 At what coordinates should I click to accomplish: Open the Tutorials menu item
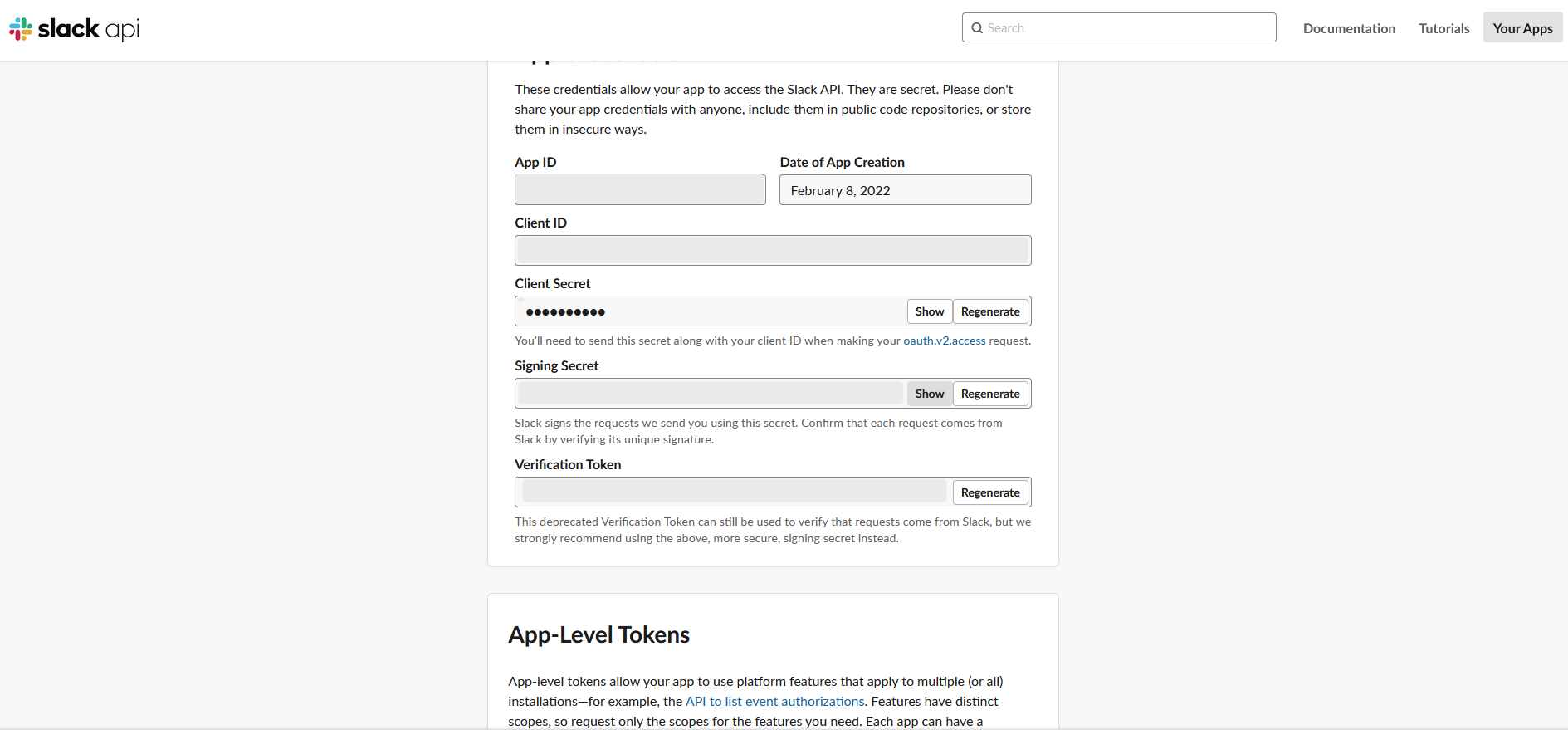(x=1443, y=28)
